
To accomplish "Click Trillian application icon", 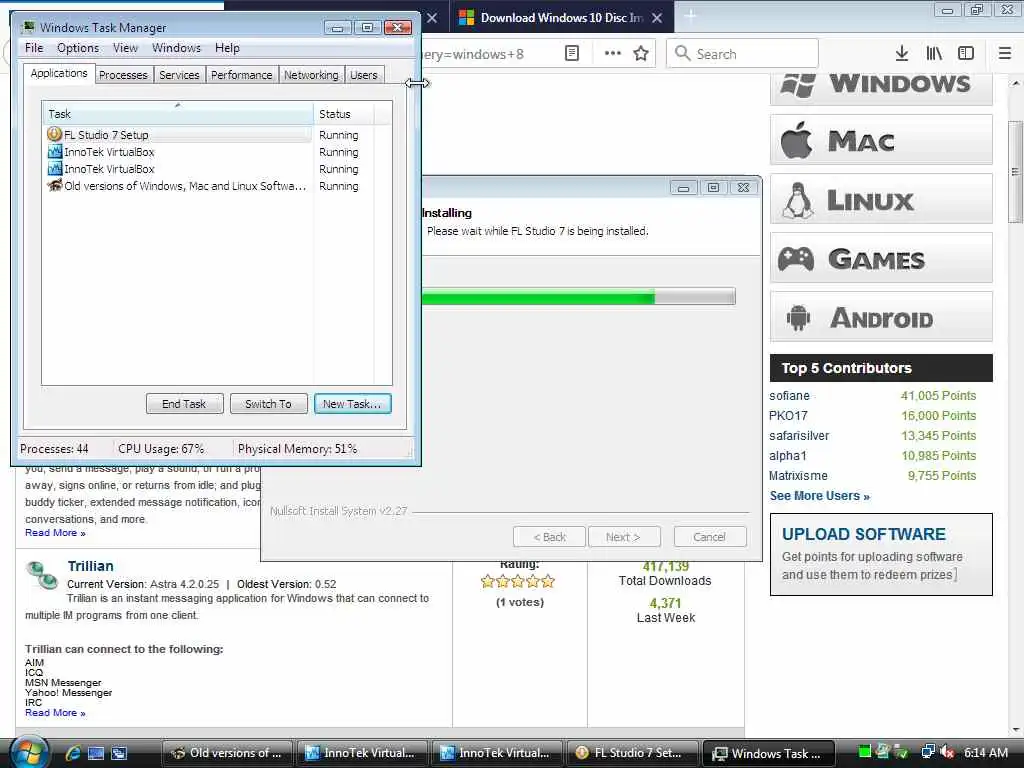I will point(42,575).
